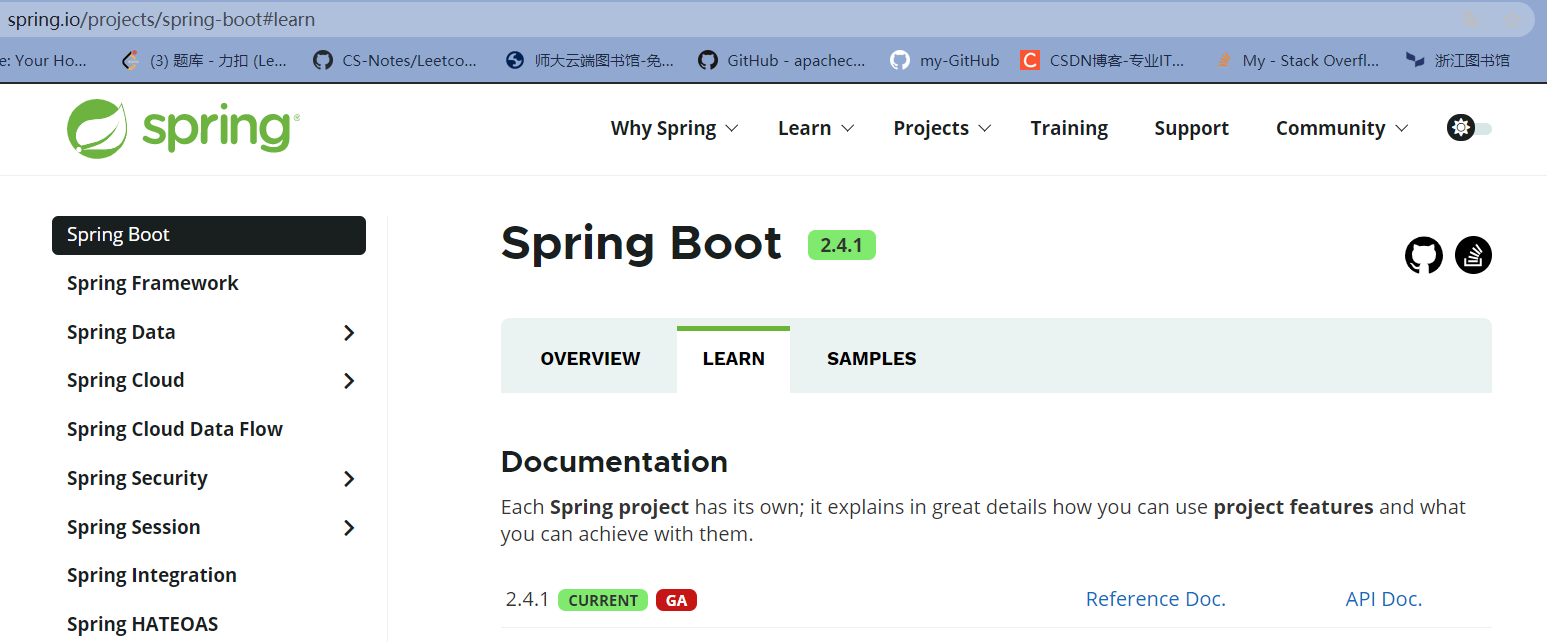Click the Spring leaf logo

(97, 129)
